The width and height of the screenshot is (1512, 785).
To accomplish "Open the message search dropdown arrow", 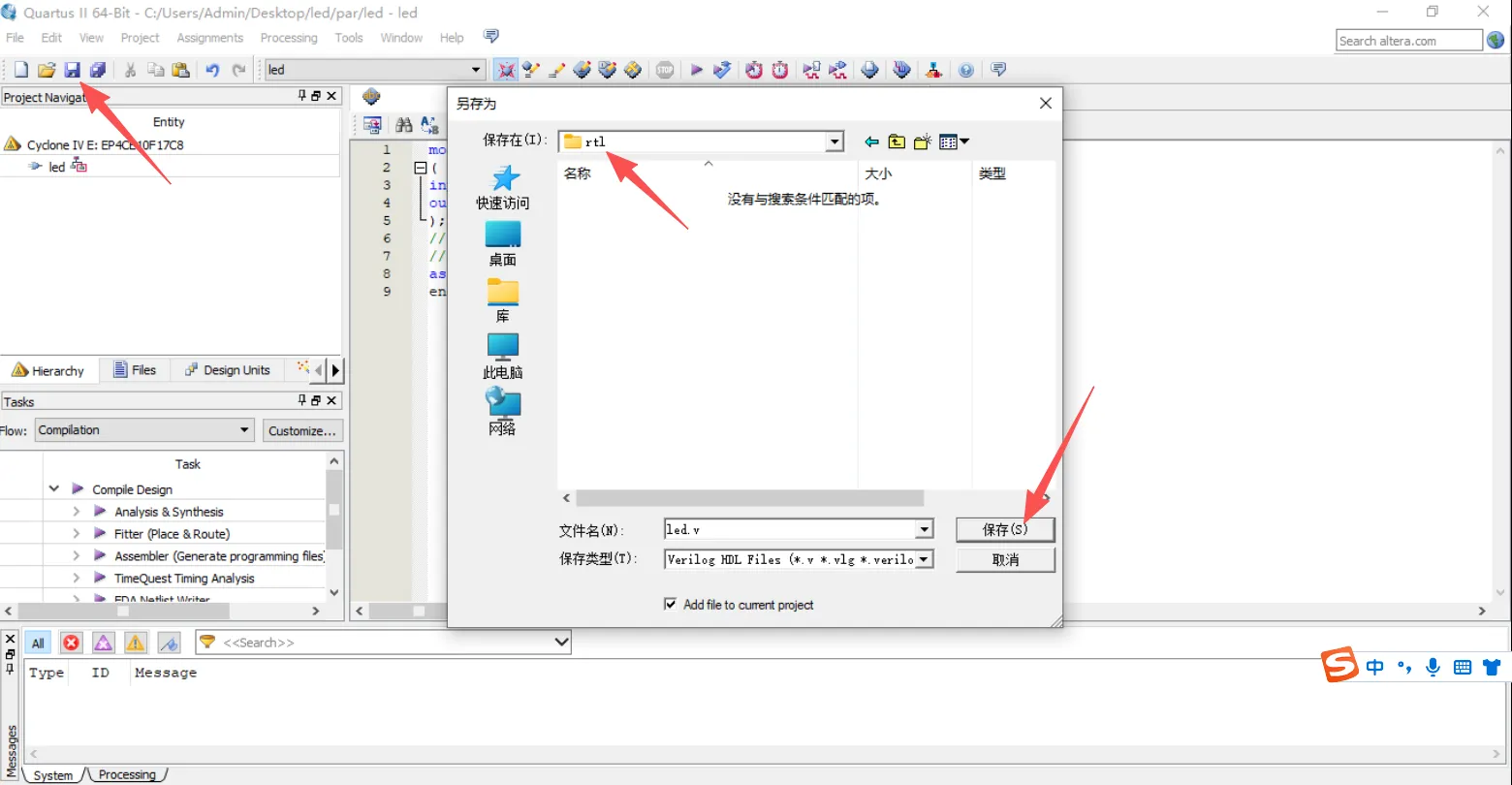I will pyautogui.click(x=560, y=643).
